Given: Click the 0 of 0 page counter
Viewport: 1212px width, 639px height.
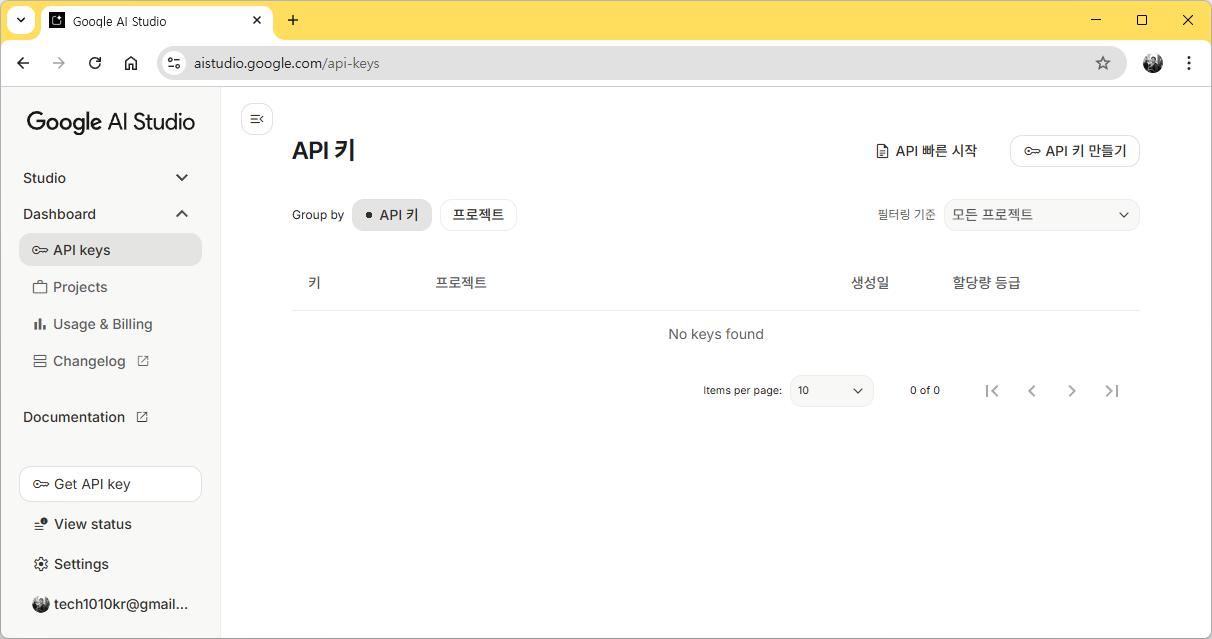Looking at the screenshot, I should pyautogui.click(x=925, y=391).
